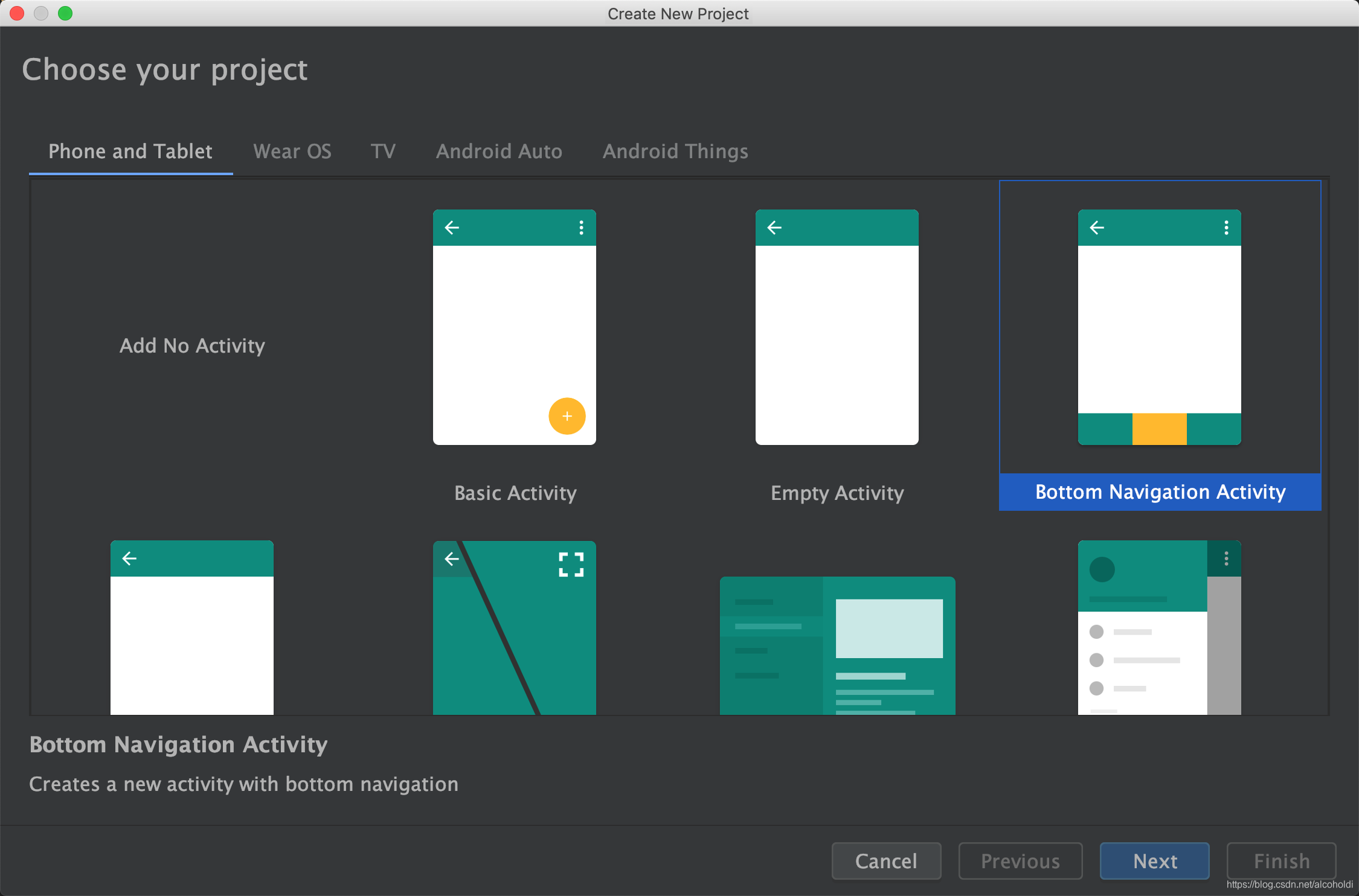Click the overflow dots in Basic Activity preview
Screen dimensions: 1359x896
(x=581, y=228)
